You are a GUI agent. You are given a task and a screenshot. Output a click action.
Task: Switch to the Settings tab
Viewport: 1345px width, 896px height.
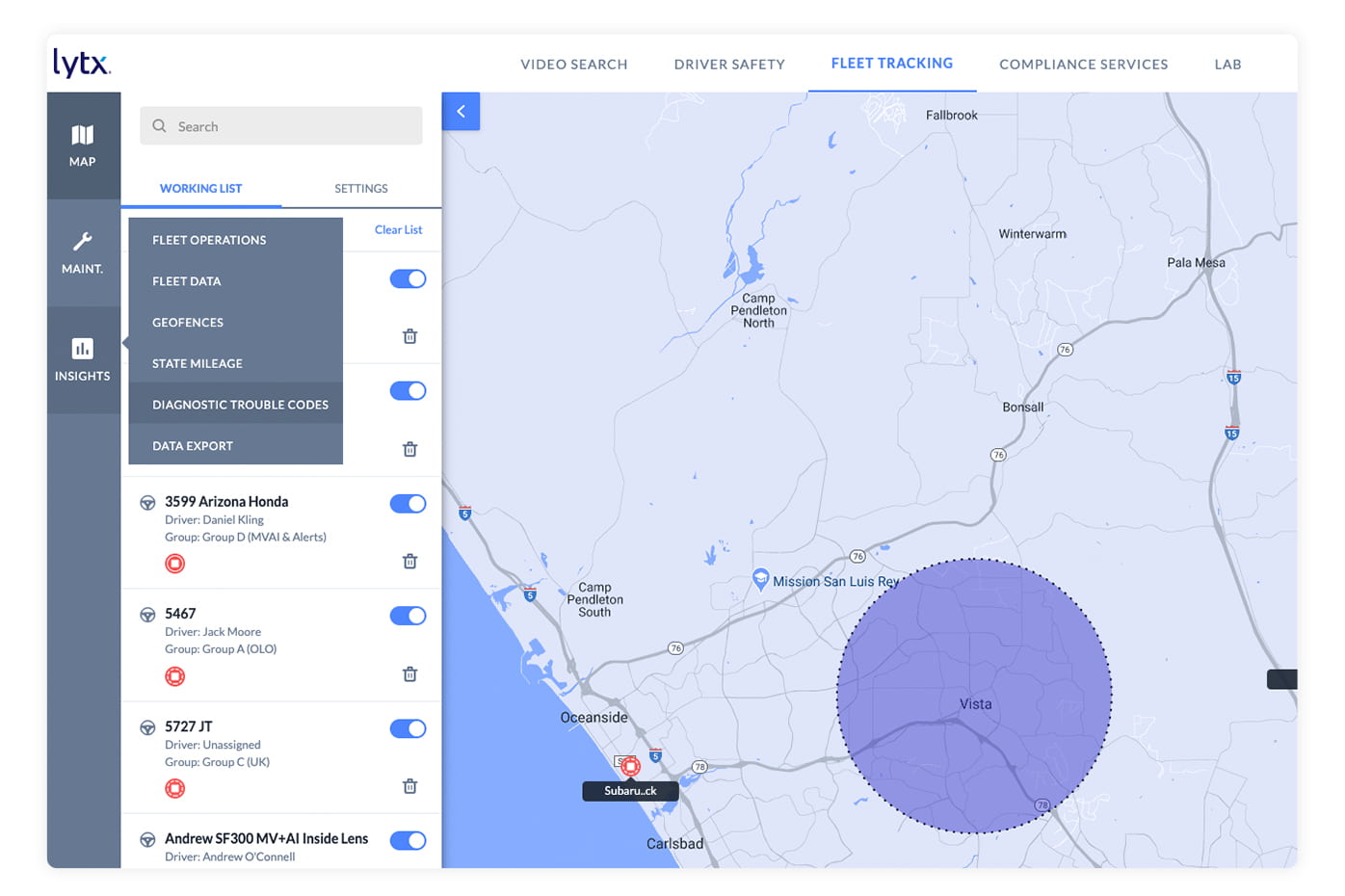coord(360,188)
